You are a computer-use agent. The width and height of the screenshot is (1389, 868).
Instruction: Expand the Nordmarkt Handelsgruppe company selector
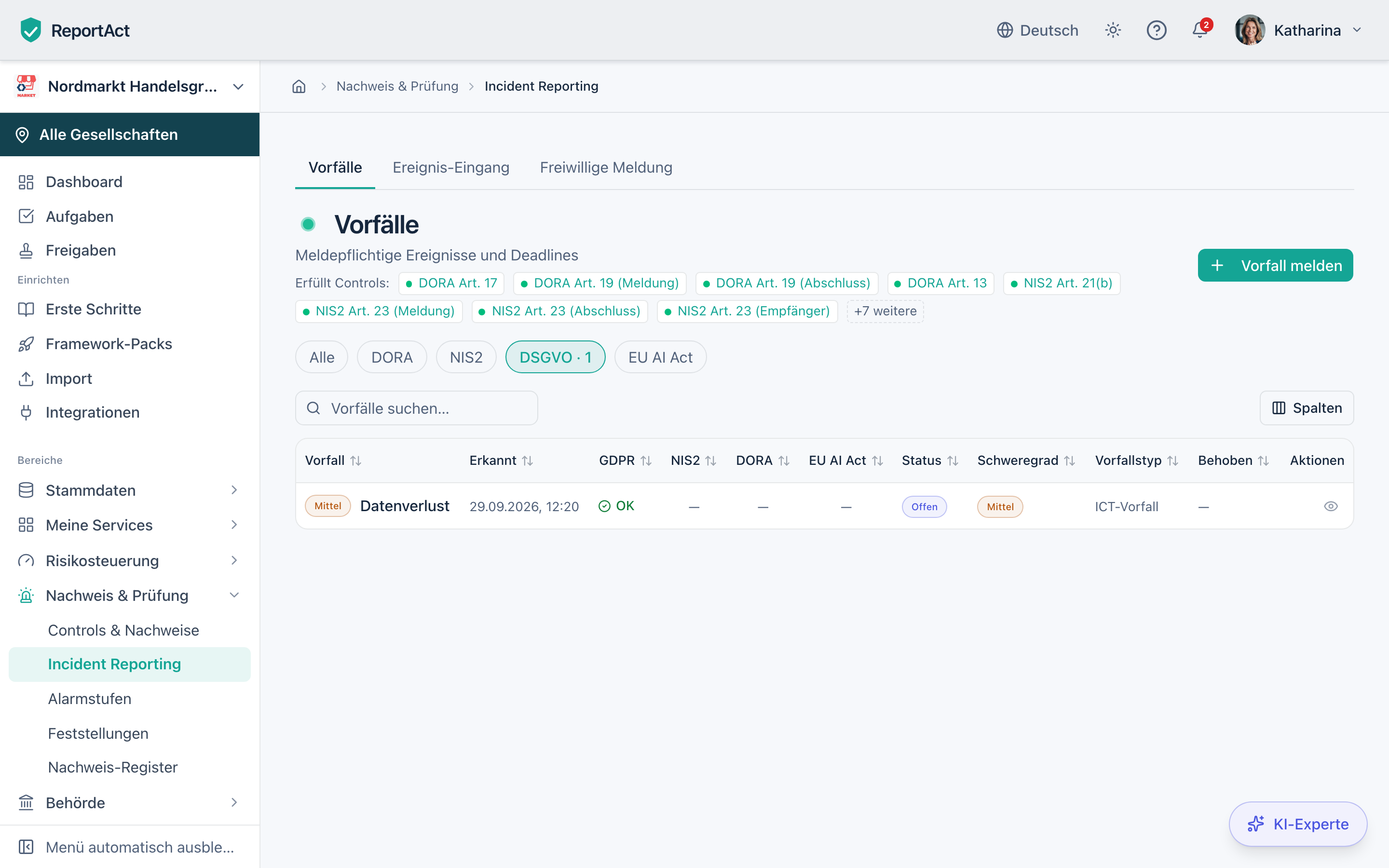[130, 86]
